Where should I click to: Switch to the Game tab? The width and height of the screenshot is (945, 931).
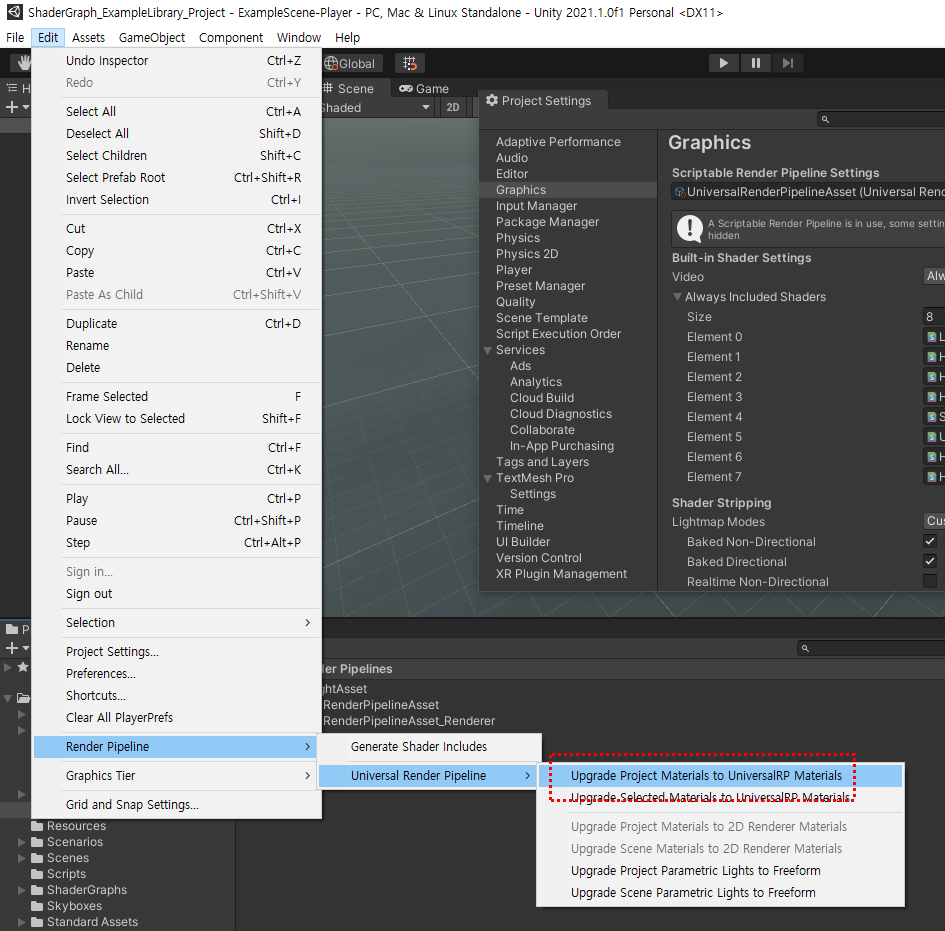click(x=424, y=89)
